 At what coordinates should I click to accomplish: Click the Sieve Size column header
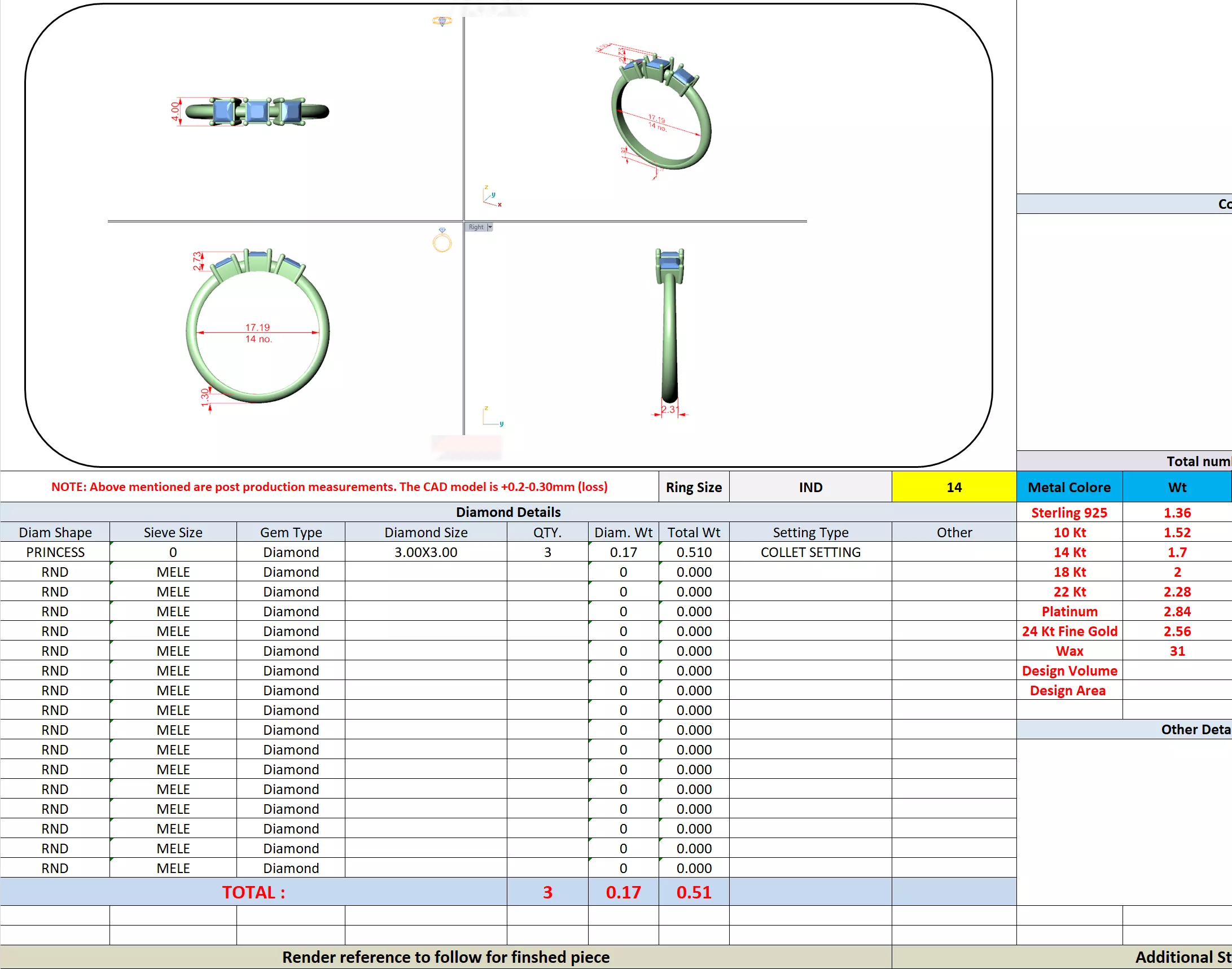click(x=173, y=532)
